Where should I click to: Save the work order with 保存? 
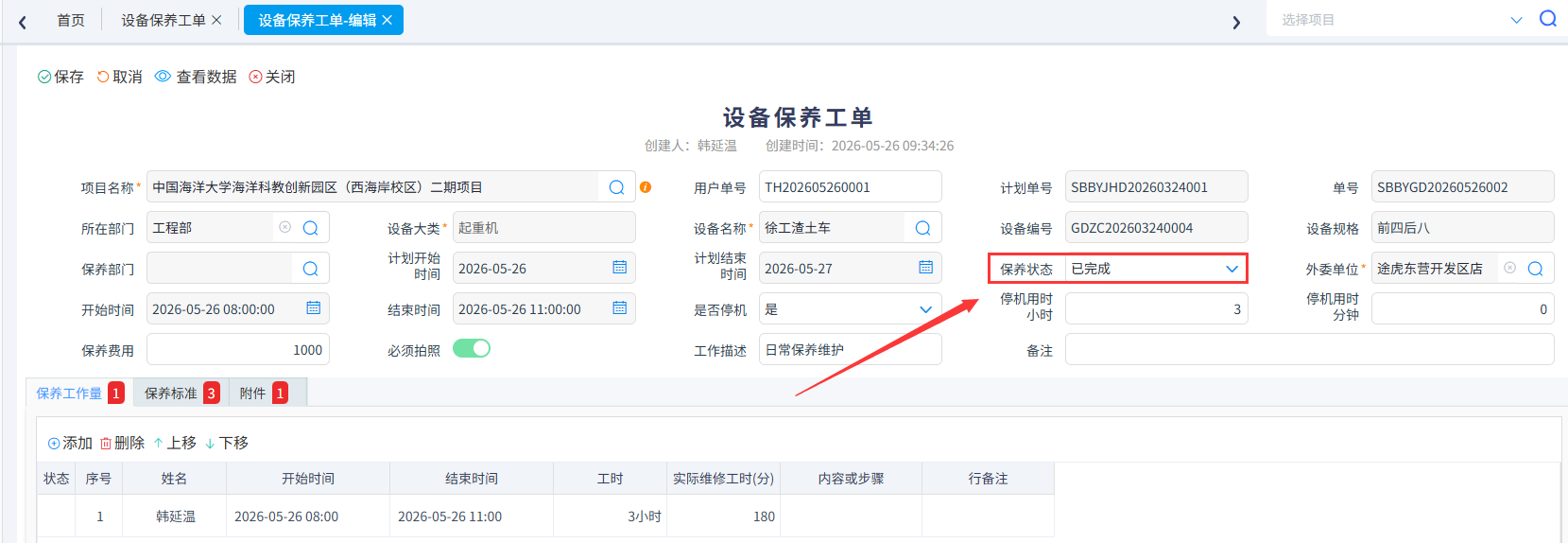(60, 77)
